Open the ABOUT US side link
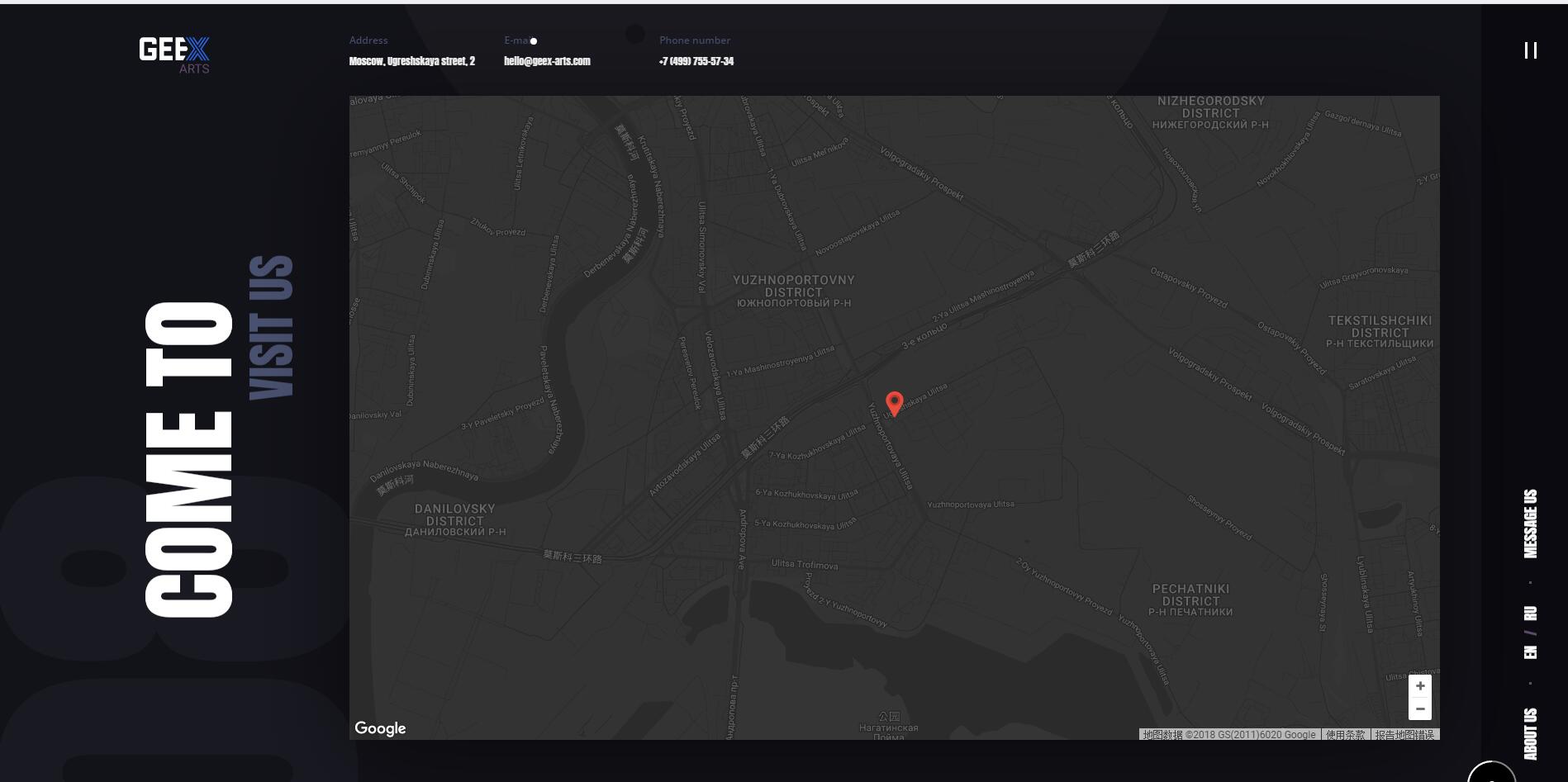 click(x=1531, y=733)
